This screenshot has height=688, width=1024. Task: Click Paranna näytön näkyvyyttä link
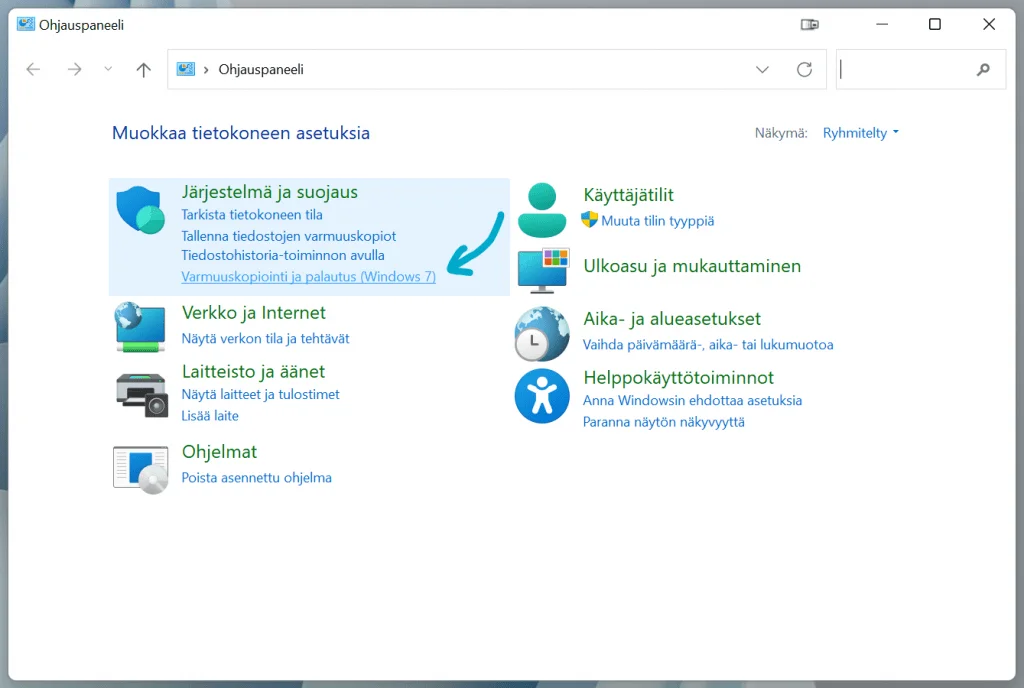point(664,422)
